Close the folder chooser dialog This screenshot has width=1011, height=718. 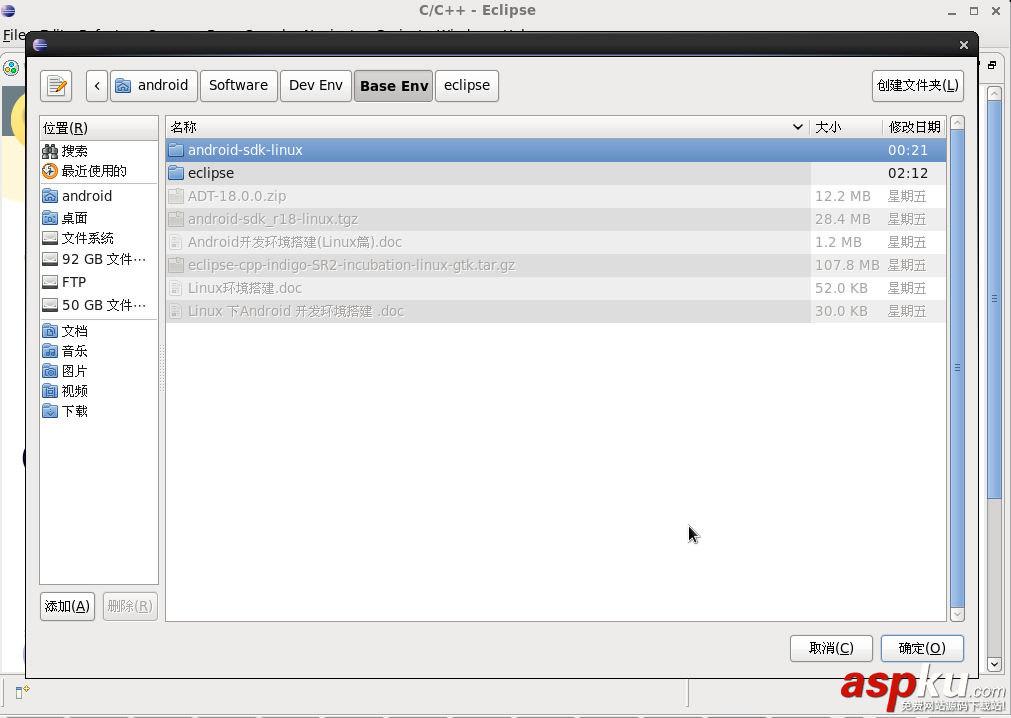[x=963, y=44]
